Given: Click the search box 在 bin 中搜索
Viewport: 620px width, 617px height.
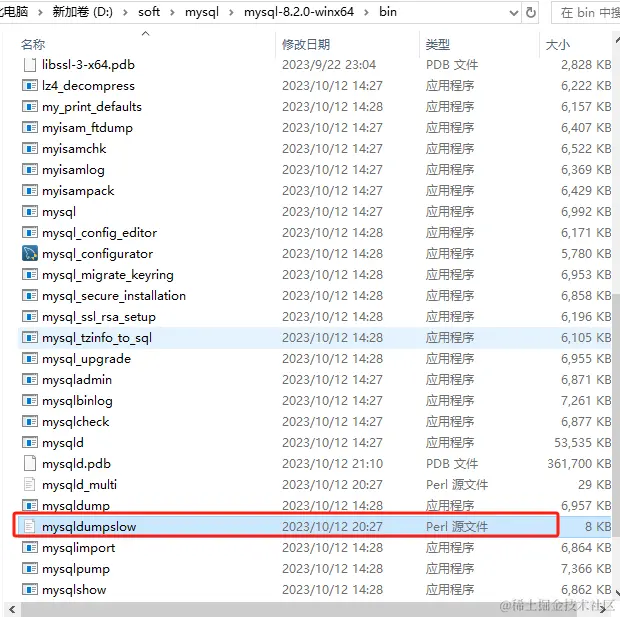Looking at the screenshot, I should click(x=586, y=13).
